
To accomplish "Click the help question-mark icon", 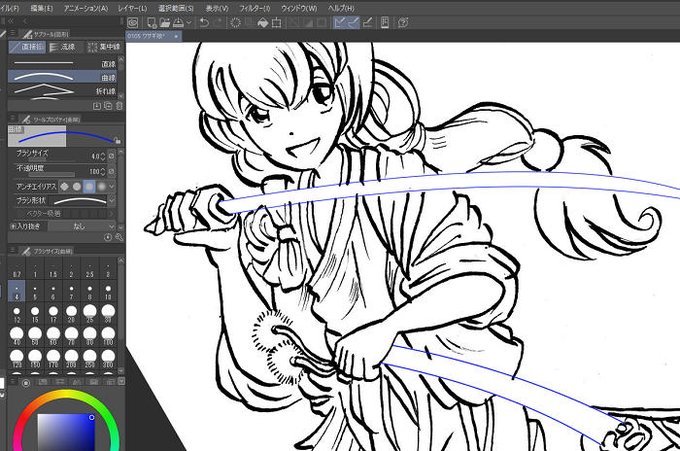I will click(x=403, y=23).
